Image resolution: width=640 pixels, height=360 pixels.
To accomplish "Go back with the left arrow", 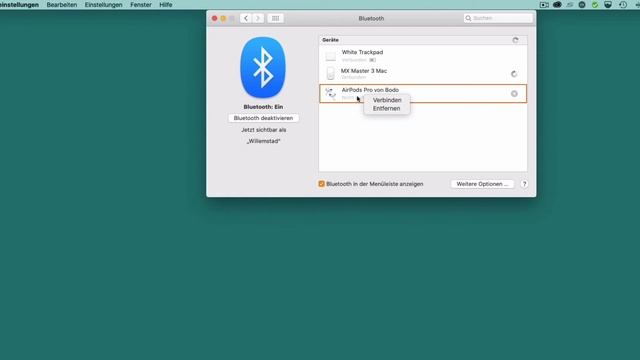I will point(246,18).
